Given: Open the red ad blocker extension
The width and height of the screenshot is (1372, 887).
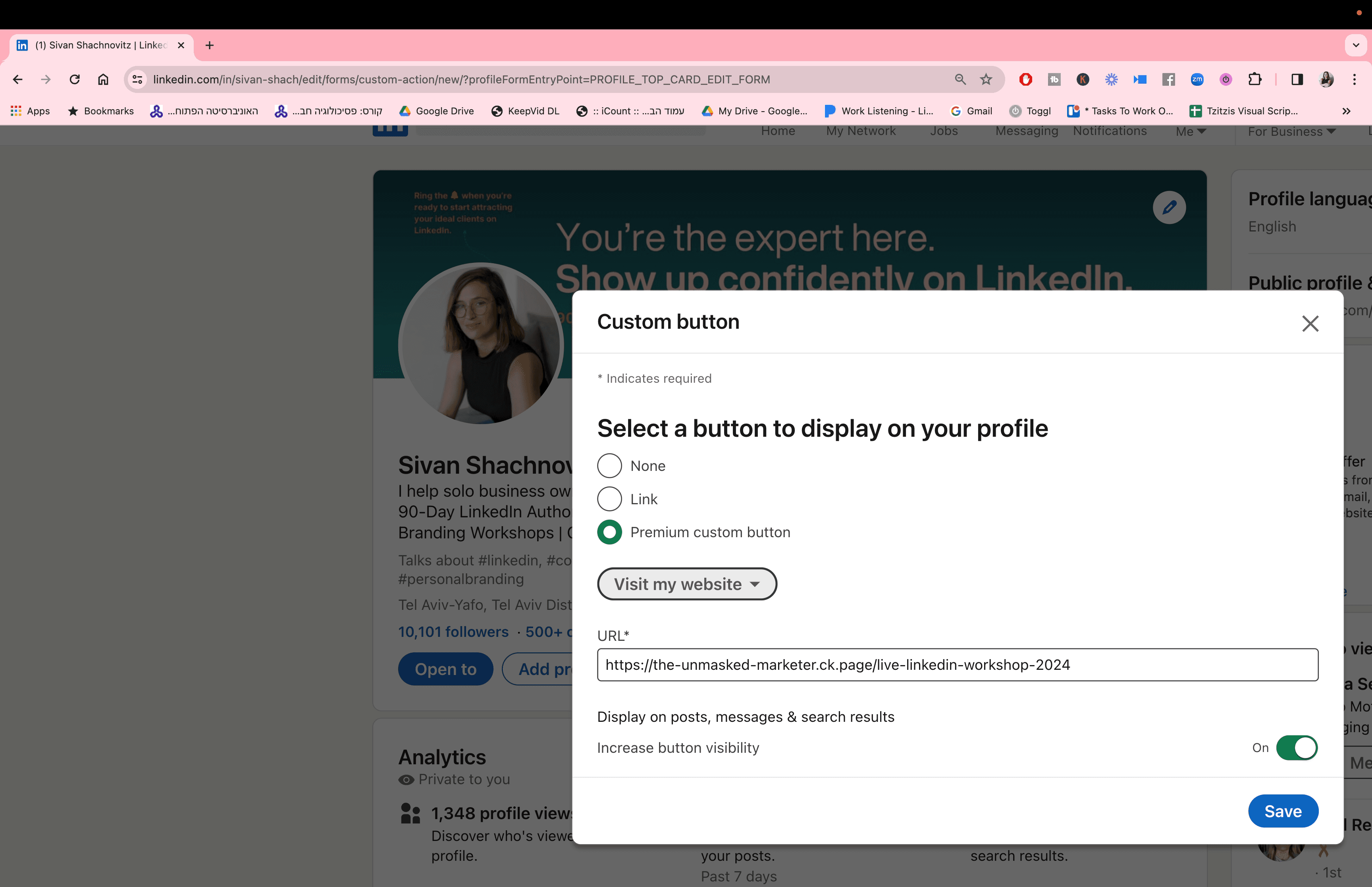Looking at the screenshot, I should pos(1025,79).
